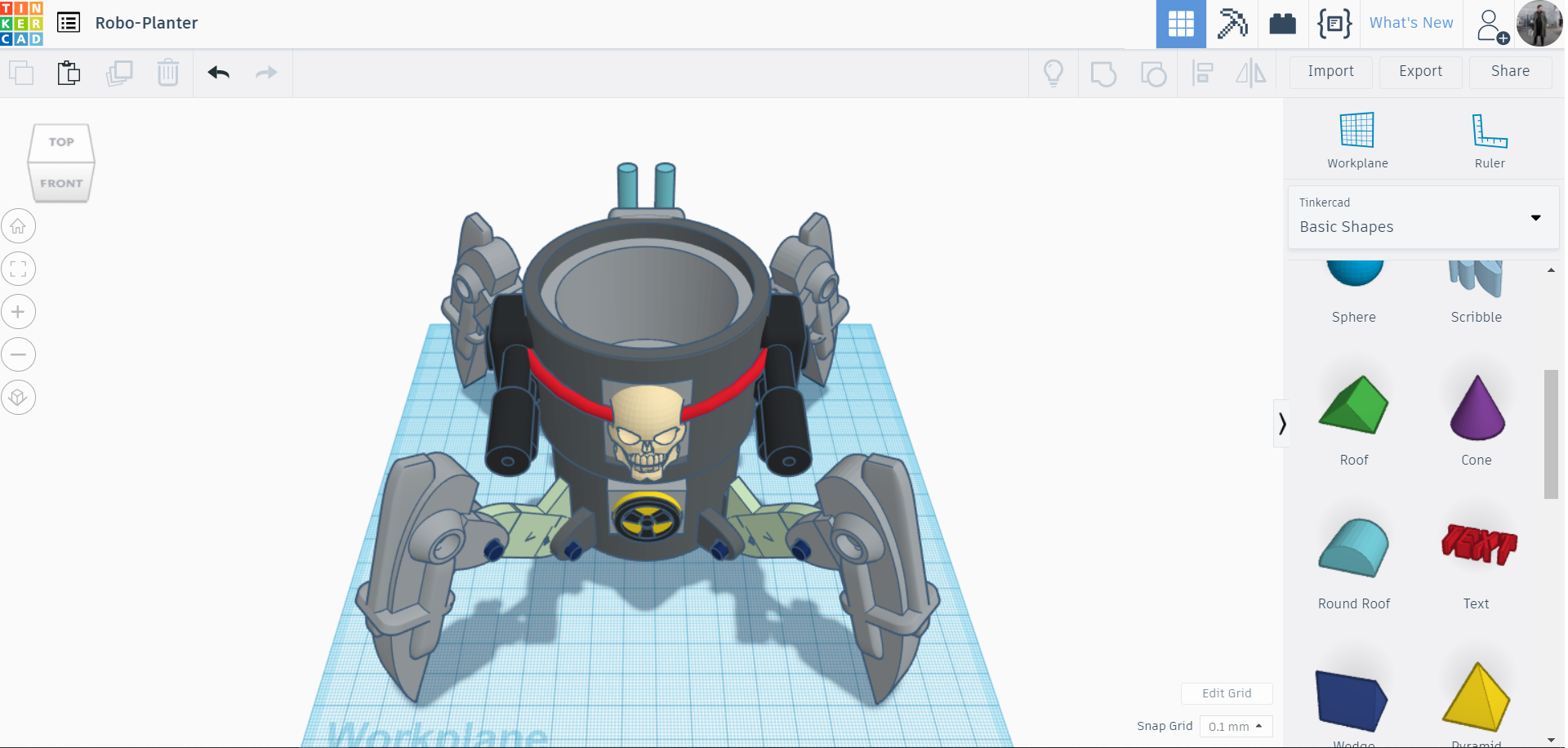Undo the last action
The image size is (1568, 748).
coord(219,73)
